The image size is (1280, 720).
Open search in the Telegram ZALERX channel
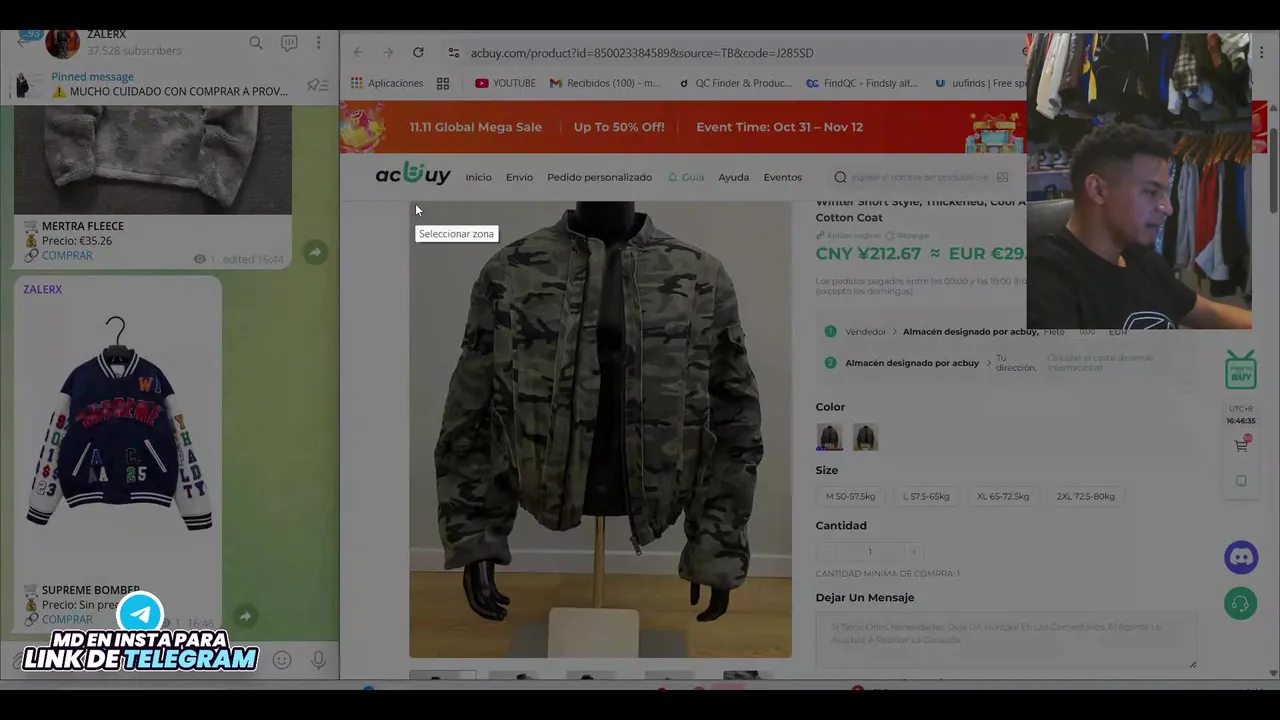[x=256, y=43]
